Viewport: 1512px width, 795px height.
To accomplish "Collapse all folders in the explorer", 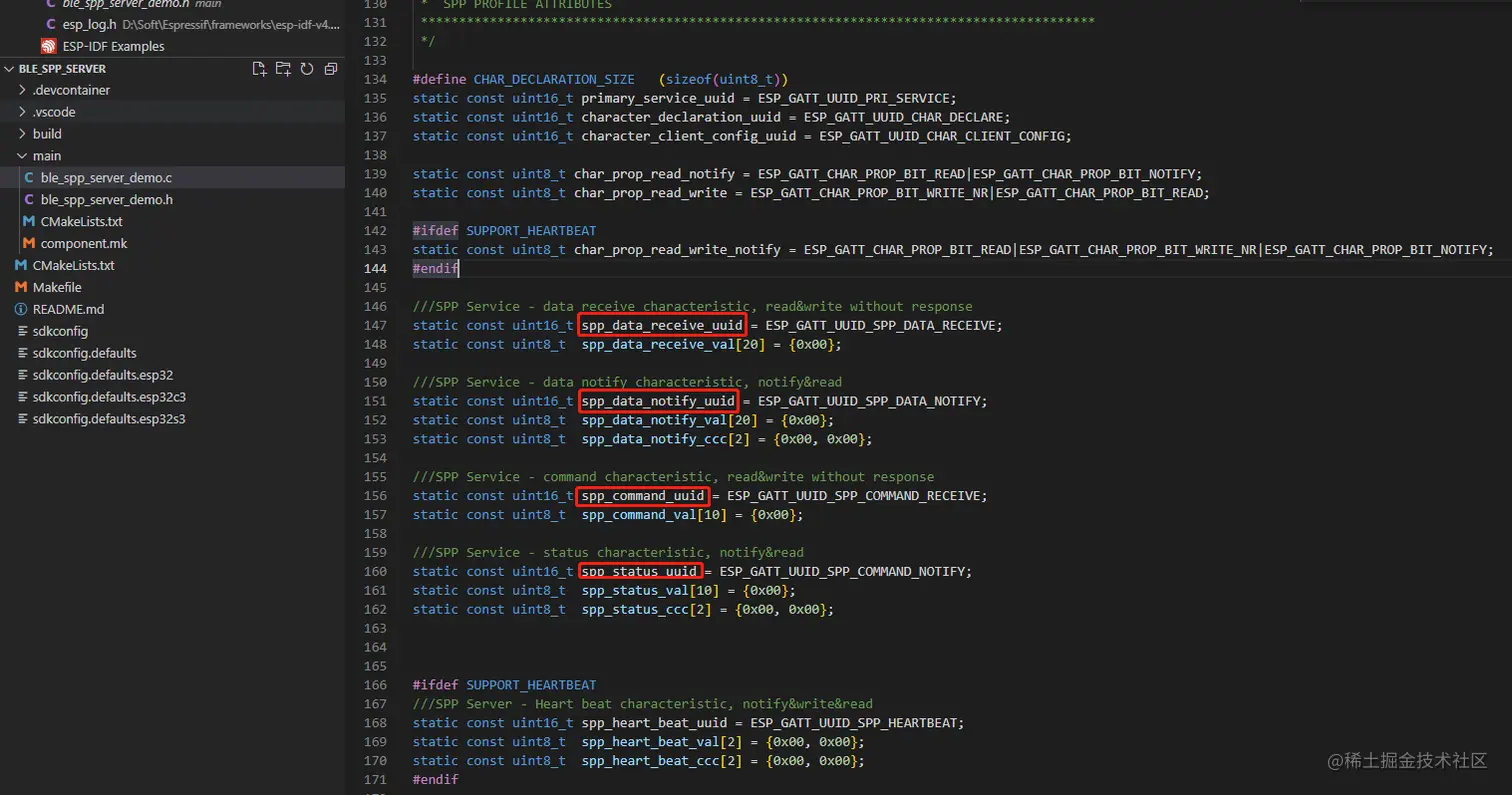I will point(331,69).
